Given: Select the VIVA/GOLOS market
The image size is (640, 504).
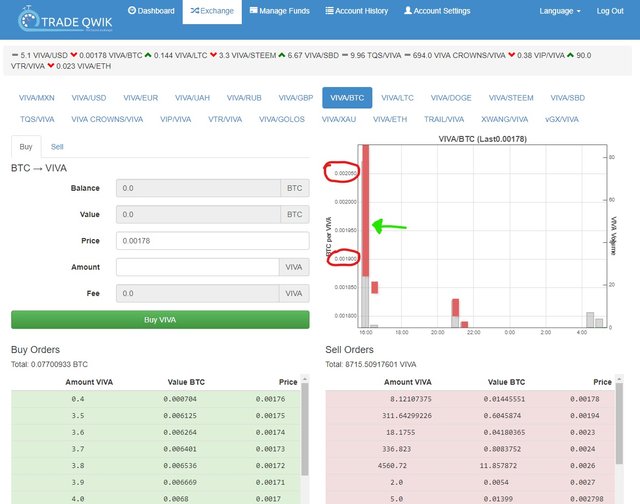Looking at the screenshot, I should tap(282, 119).
